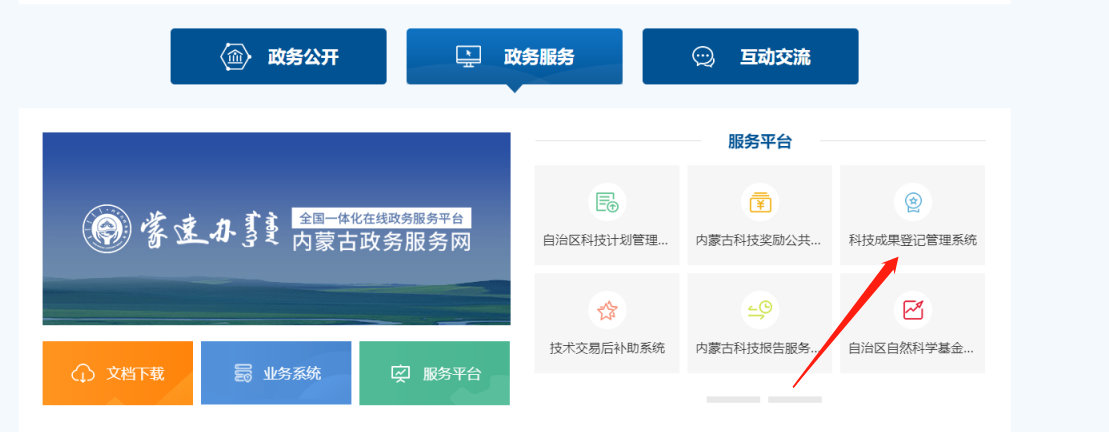Open the 政务公开 tab
Image resolution: width=1109 pixels, height=432 pixels.
[x=279, y=57]
